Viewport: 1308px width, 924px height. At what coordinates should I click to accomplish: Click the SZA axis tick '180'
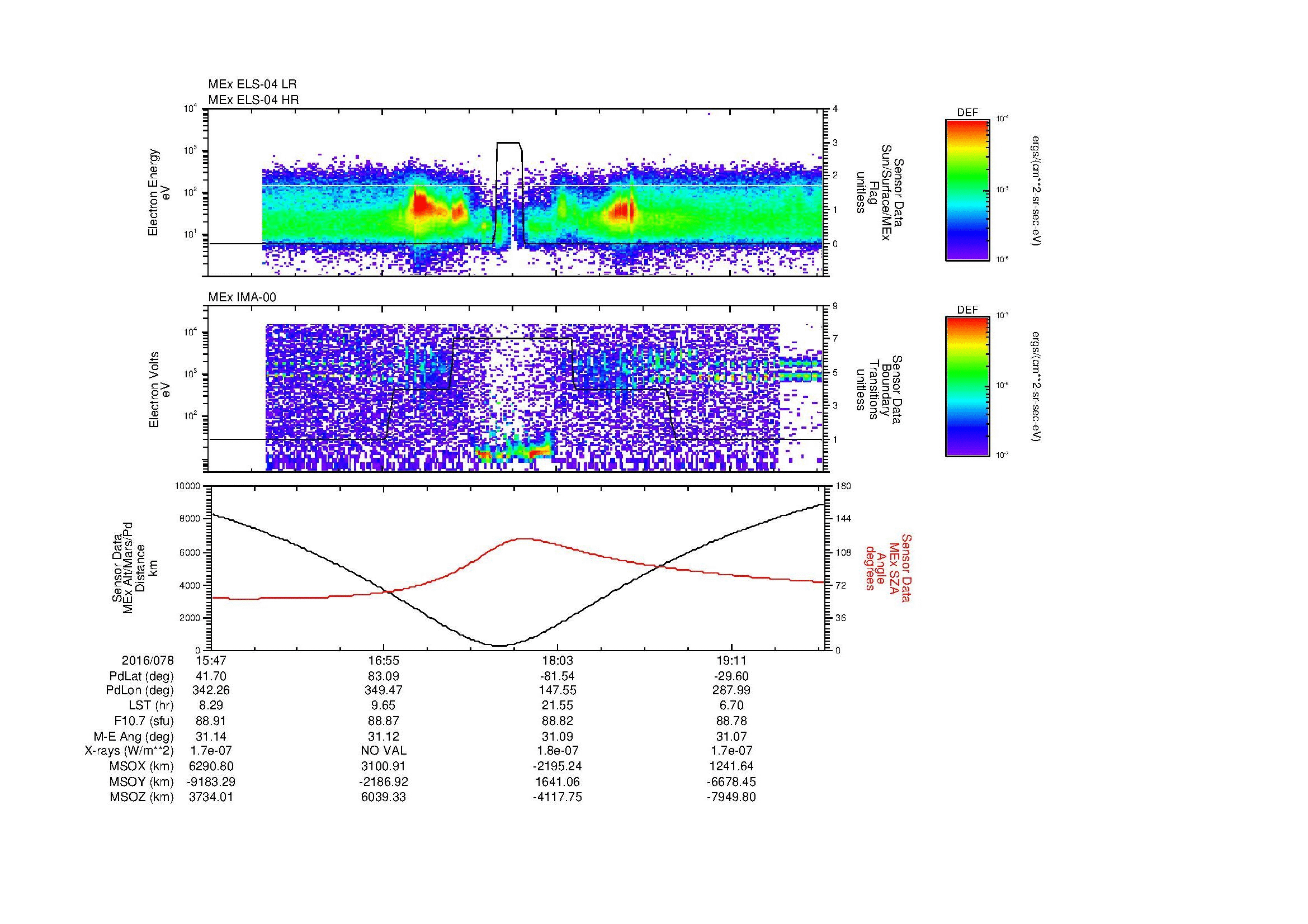pos(844,486)
